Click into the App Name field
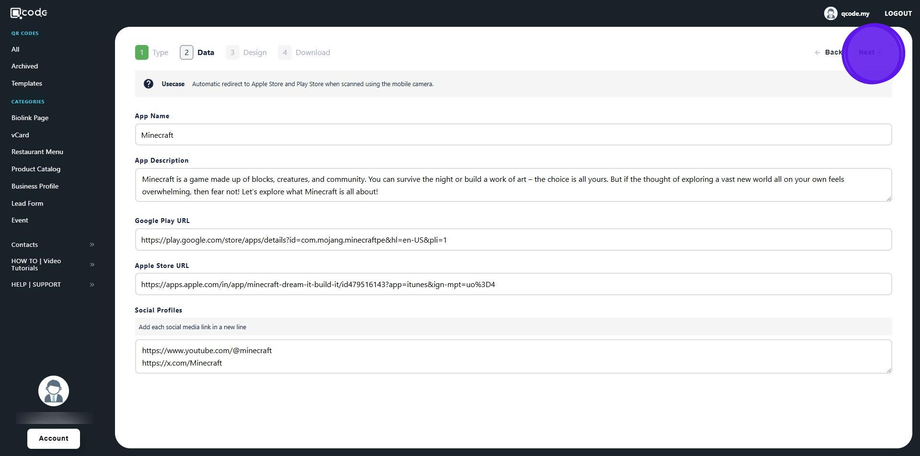Screen dimensions: 920x456 [513, 134]
